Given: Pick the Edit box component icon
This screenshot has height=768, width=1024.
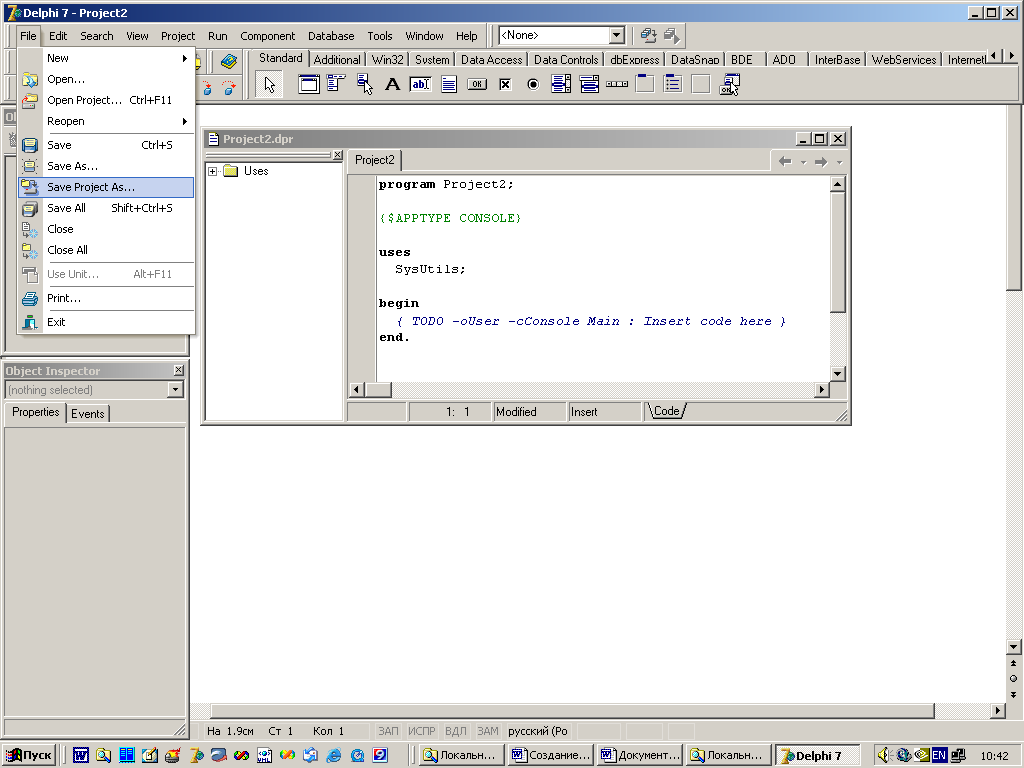Looking at the screenshot, I should 421,84.
